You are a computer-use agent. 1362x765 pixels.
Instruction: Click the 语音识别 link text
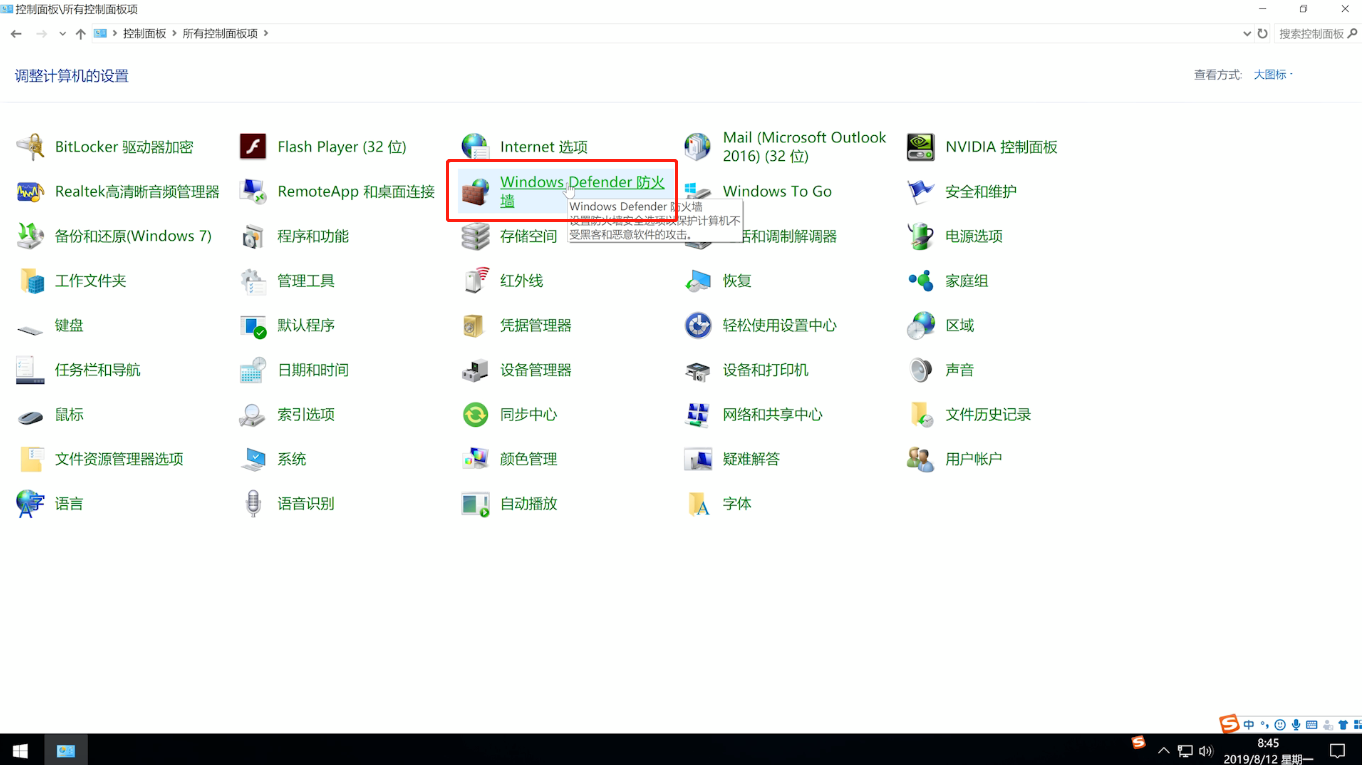coord(306,504)
